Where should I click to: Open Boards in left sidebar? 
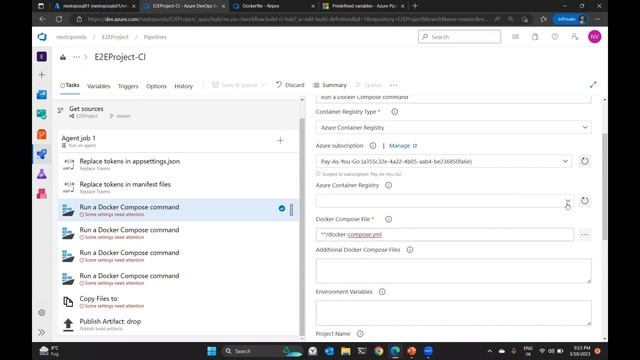tap(42, 95)
